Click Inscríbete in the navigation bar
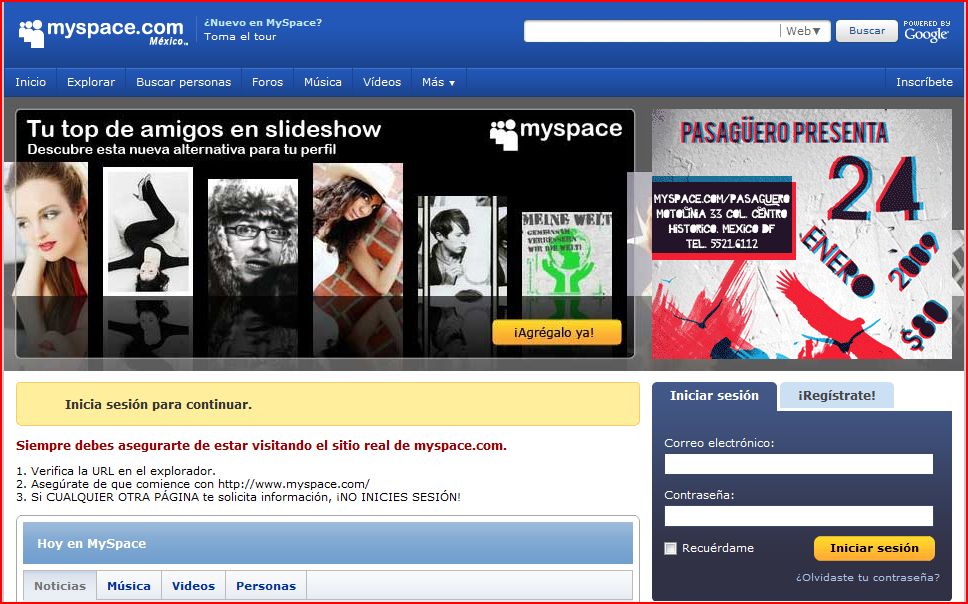Screen dimensions: 968x604 pos(924,82)
